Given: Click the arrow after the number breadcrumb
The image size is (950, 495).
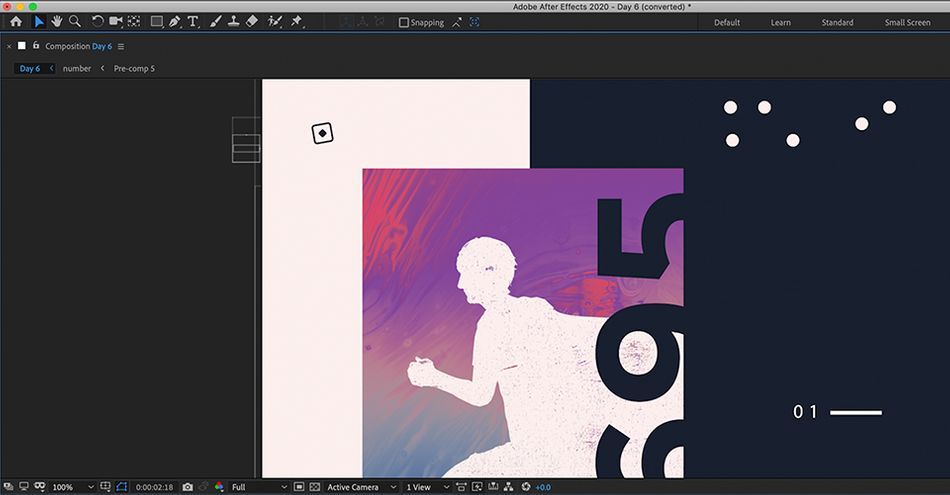Looking at the screenshot, I should coord(102,68).
